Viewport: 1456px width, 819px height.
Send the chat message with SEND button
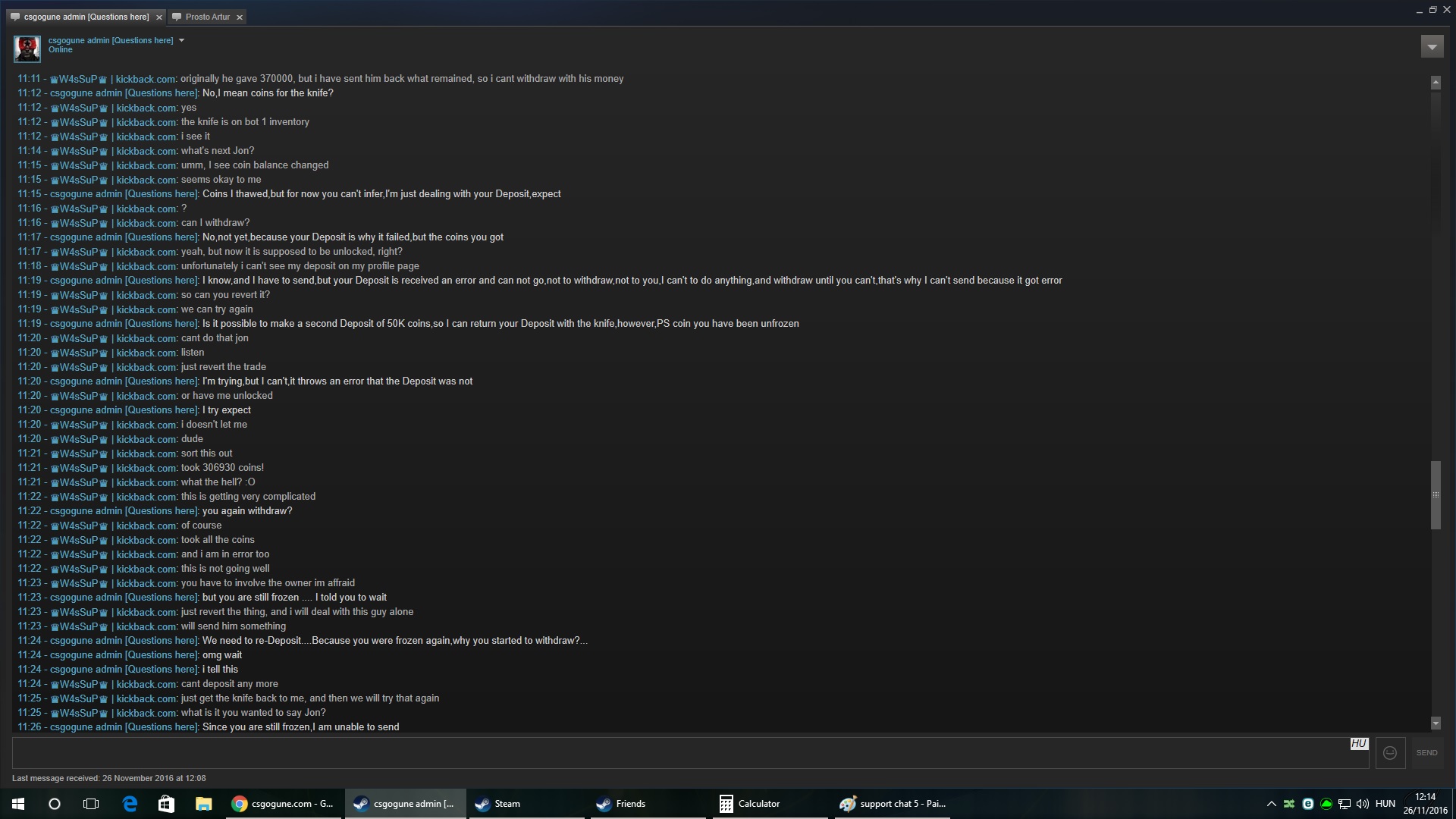tap(1426, 753)
